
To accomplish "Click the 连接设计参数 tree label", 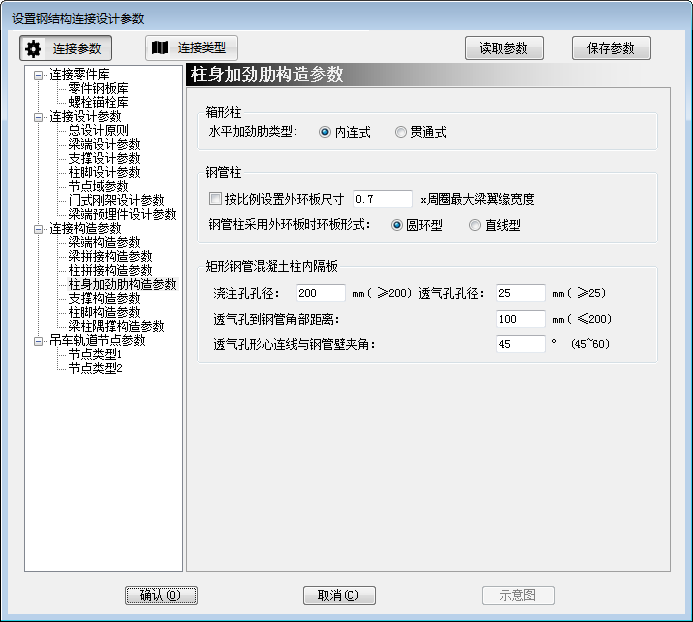I will (x=85, y=117).
